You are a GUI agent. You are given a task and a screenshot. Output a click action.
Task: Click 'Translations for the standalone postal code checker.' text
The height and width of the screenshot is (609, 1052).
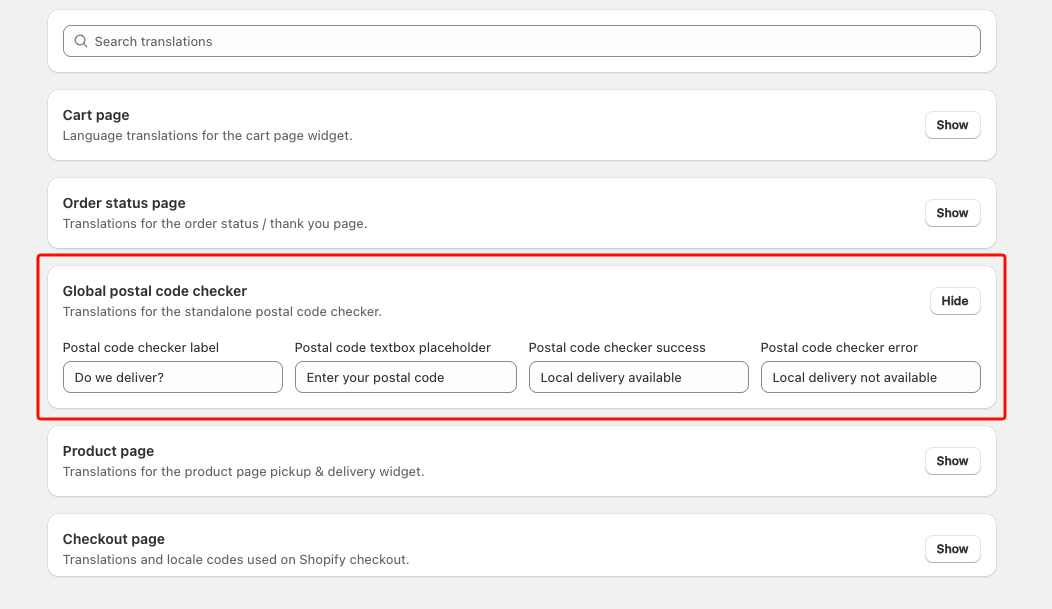point(222,311)
